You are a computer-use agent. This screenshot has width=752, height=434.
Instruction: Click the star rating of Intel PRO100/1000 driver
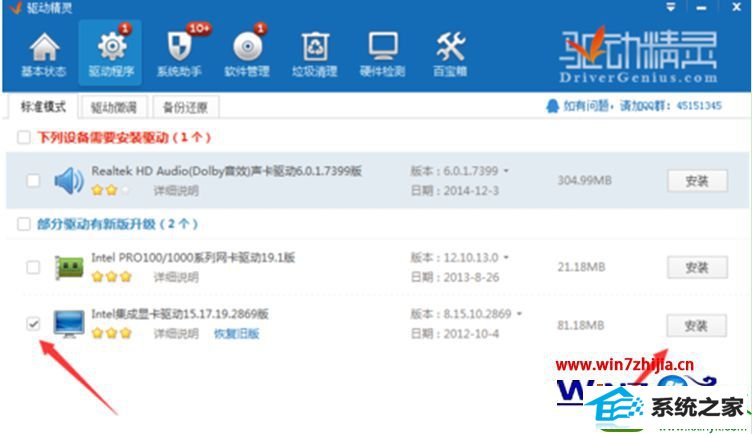(111, 277)
